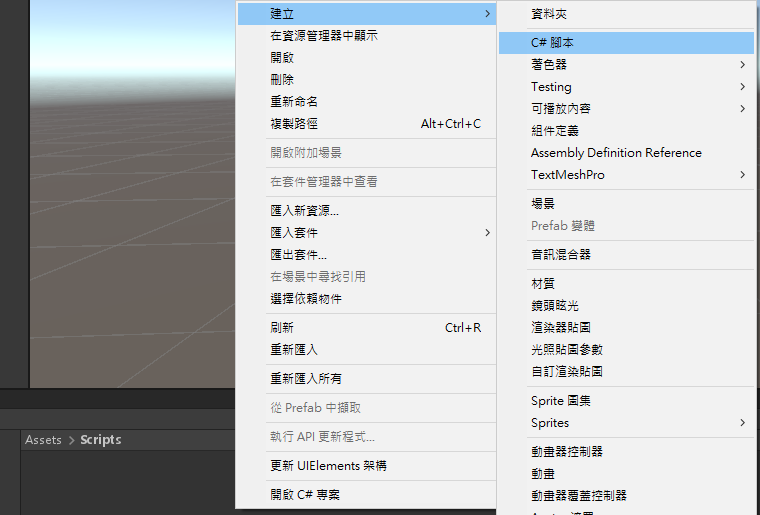Create a new 場景 scene
This screenshot has height=515, width=760.
tap(543, 204)
